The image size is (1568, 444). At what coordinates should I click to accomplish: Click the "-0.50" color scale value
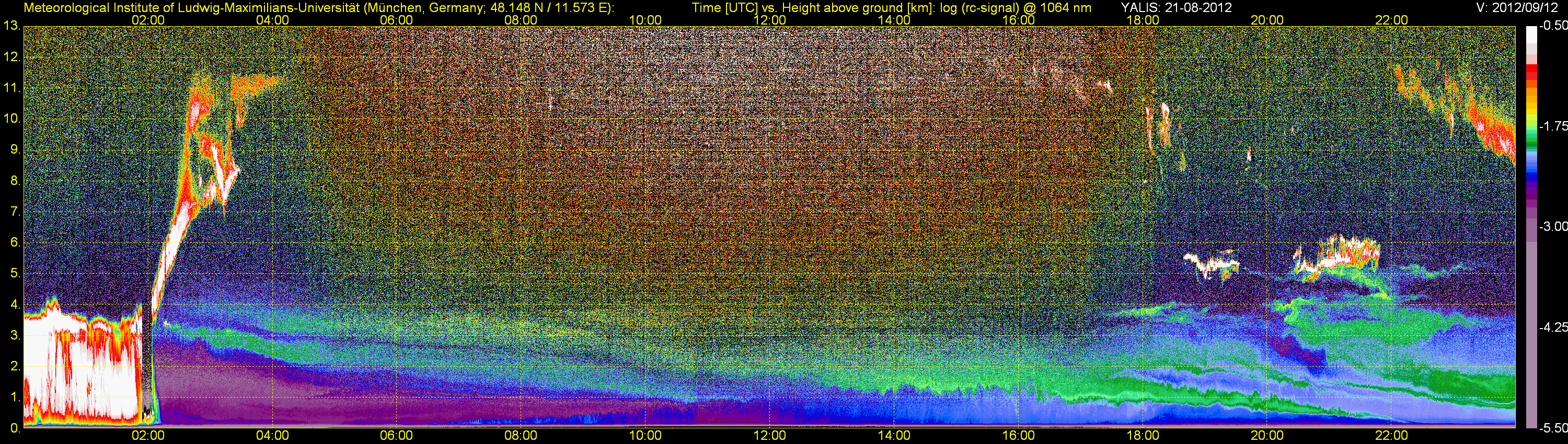(x=1553, y=26)
